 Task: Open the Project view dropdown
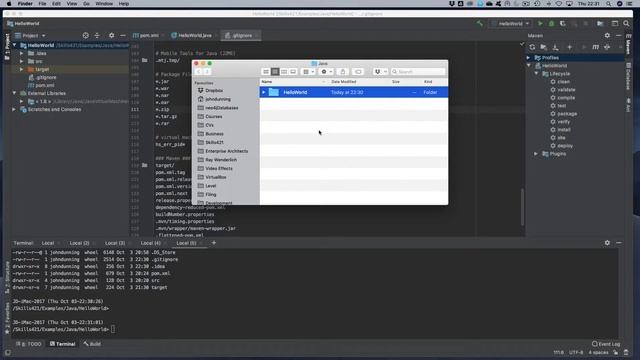point(30,36)
